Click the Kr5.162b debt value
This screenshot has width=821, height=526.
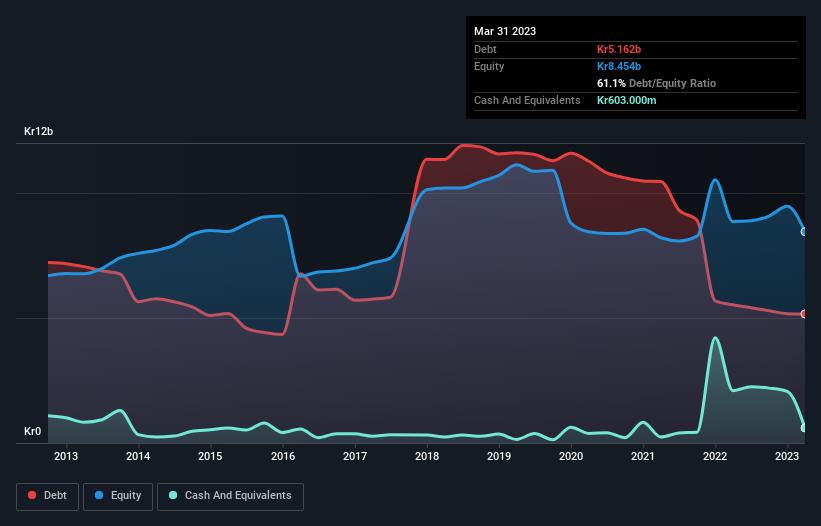click(619, 49)
